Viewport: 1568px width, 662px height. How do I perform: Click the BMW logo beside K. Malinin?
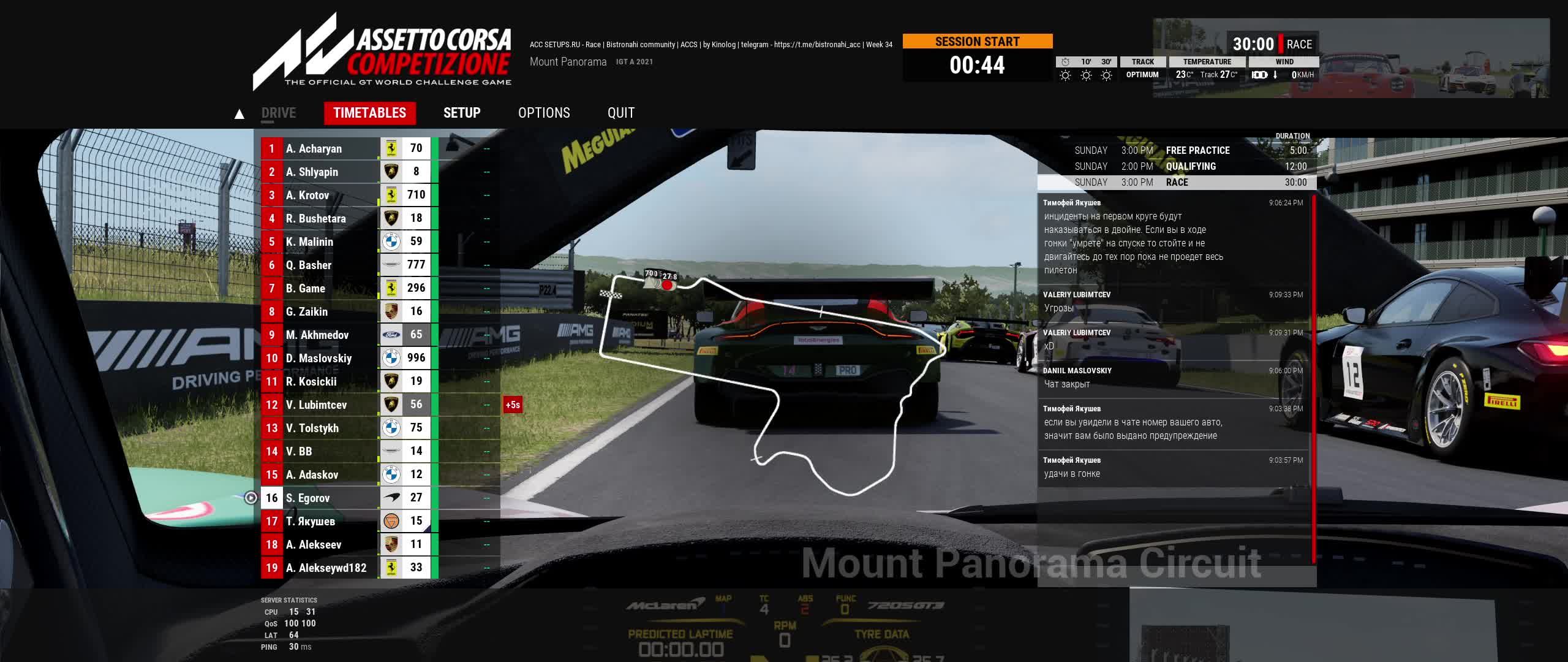point(391,242)
